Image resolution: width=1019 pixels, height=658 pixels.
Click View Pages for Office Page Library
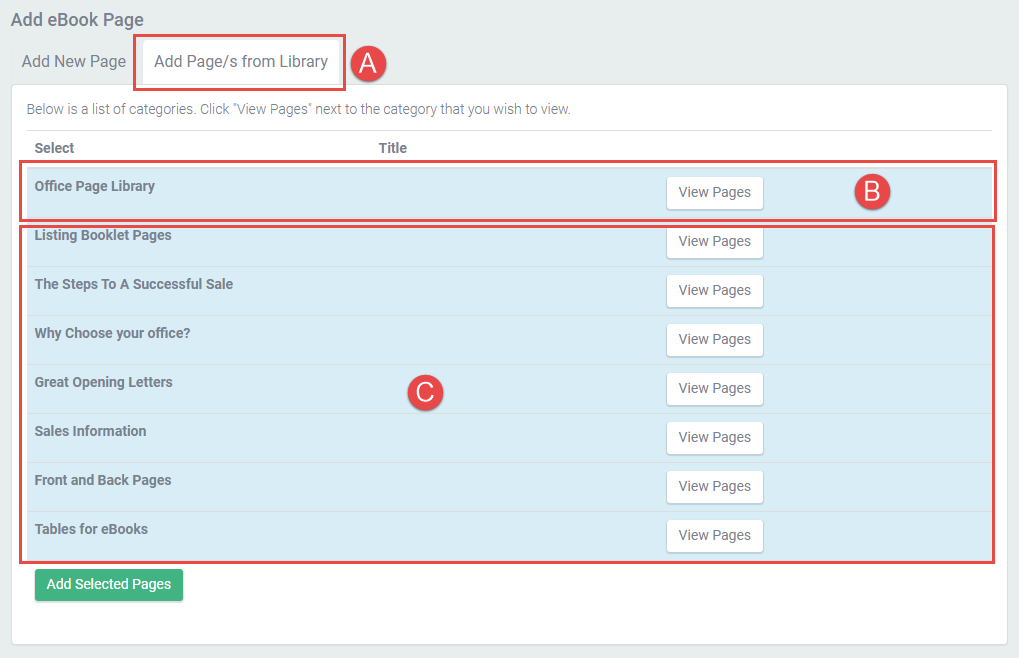[x=714, y=193]
